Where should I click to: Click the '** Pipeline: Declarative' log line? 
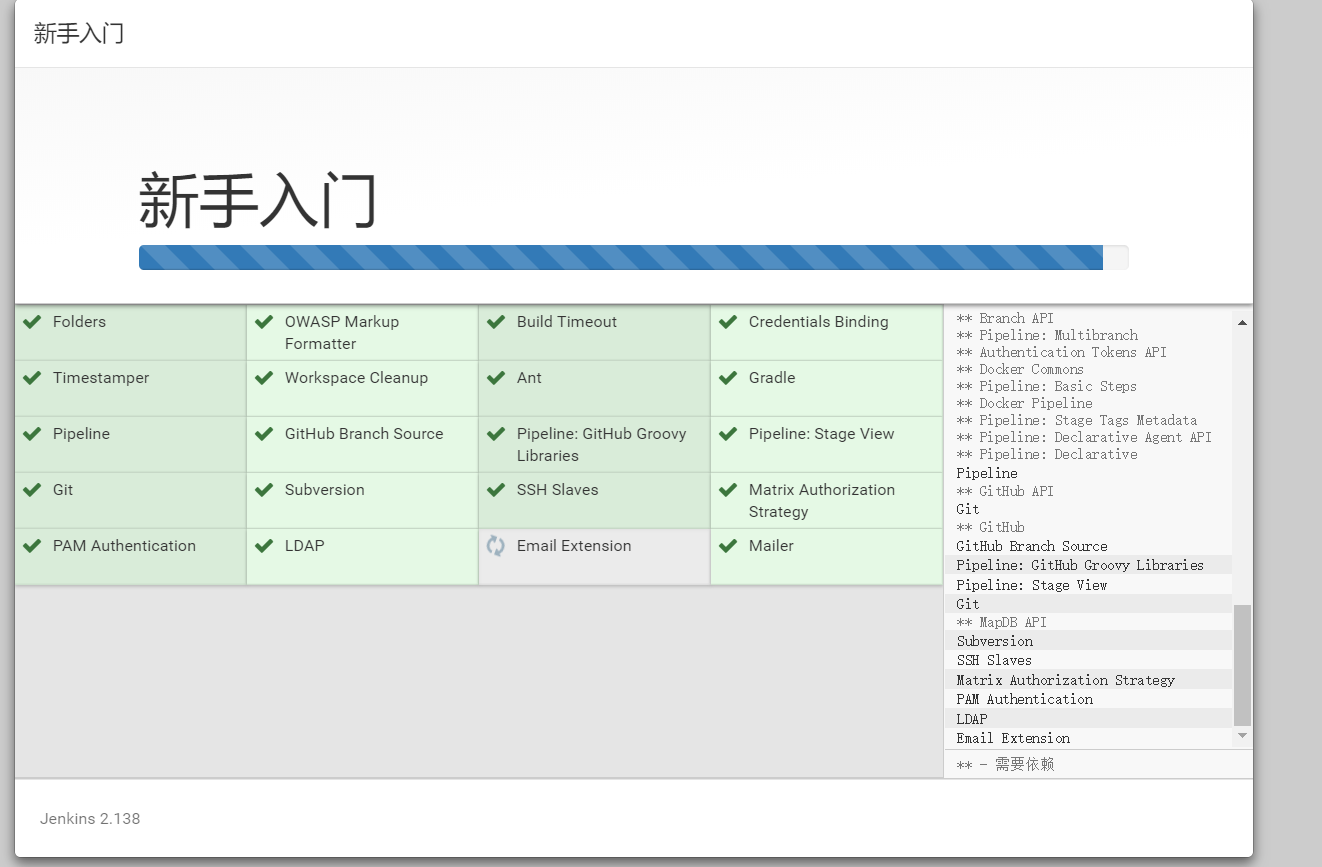coord(1047,454)
